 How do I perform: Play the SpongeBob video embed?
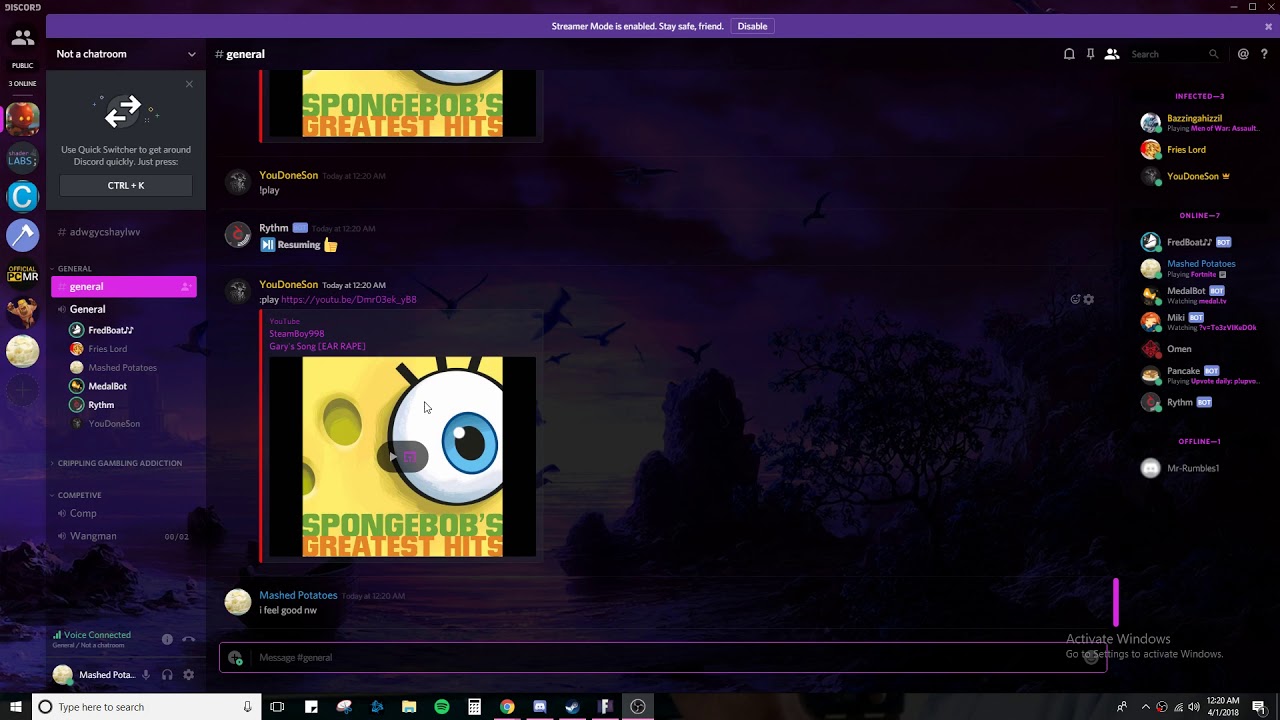[x=392, y=457]
